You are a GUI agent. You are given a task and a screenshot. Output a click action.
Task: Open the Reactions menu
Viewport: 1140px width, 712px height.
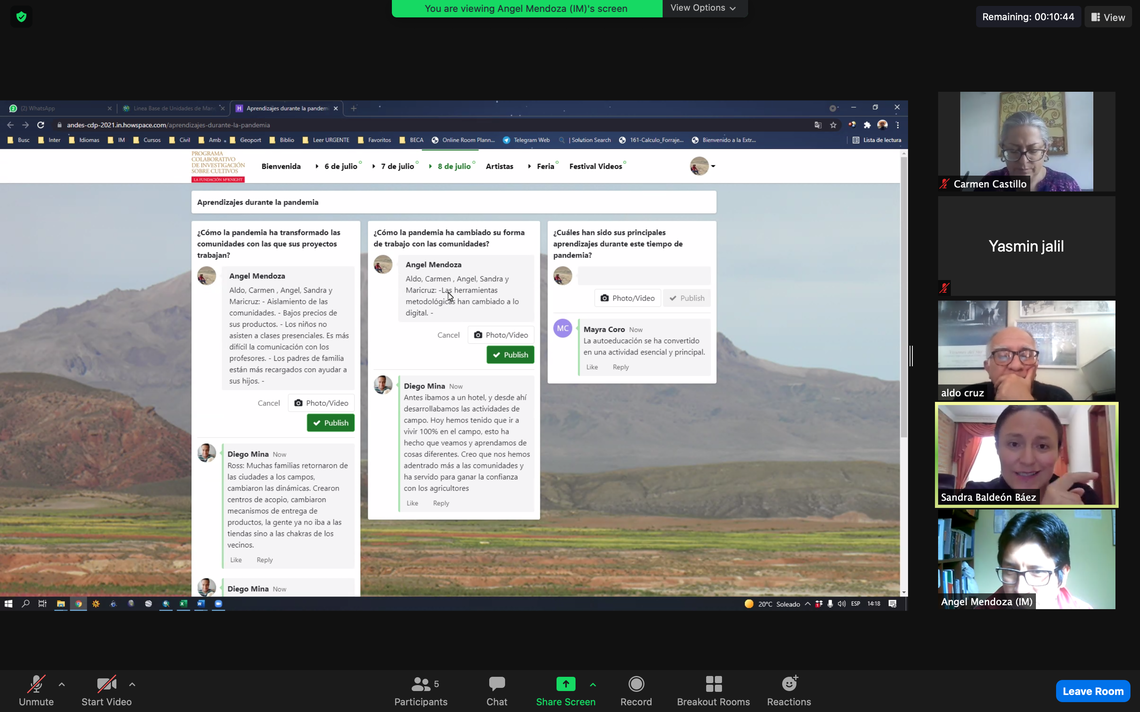pos(789,690)
